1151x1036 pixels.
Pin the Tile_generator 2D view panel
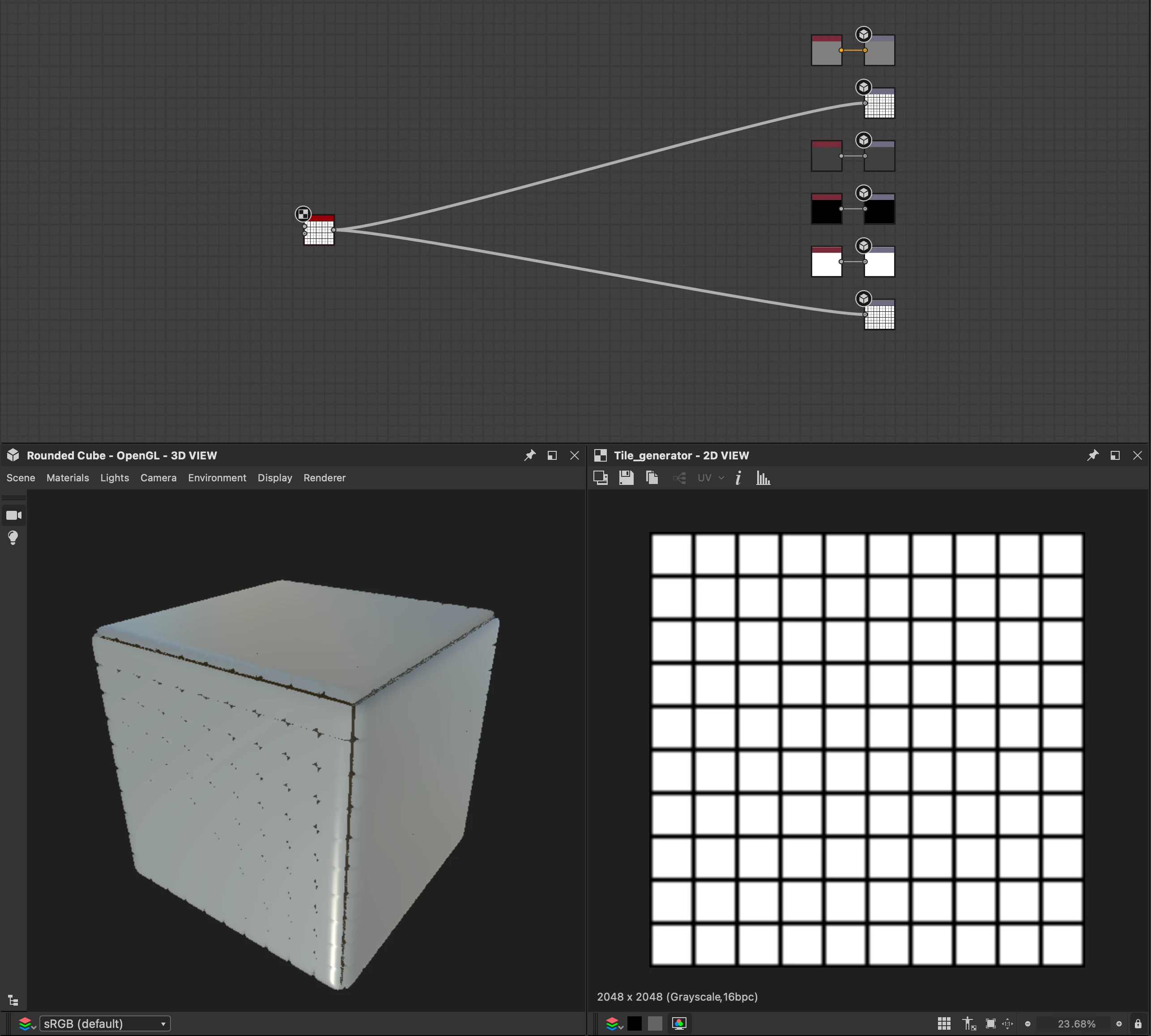(x=1092, y=455)
